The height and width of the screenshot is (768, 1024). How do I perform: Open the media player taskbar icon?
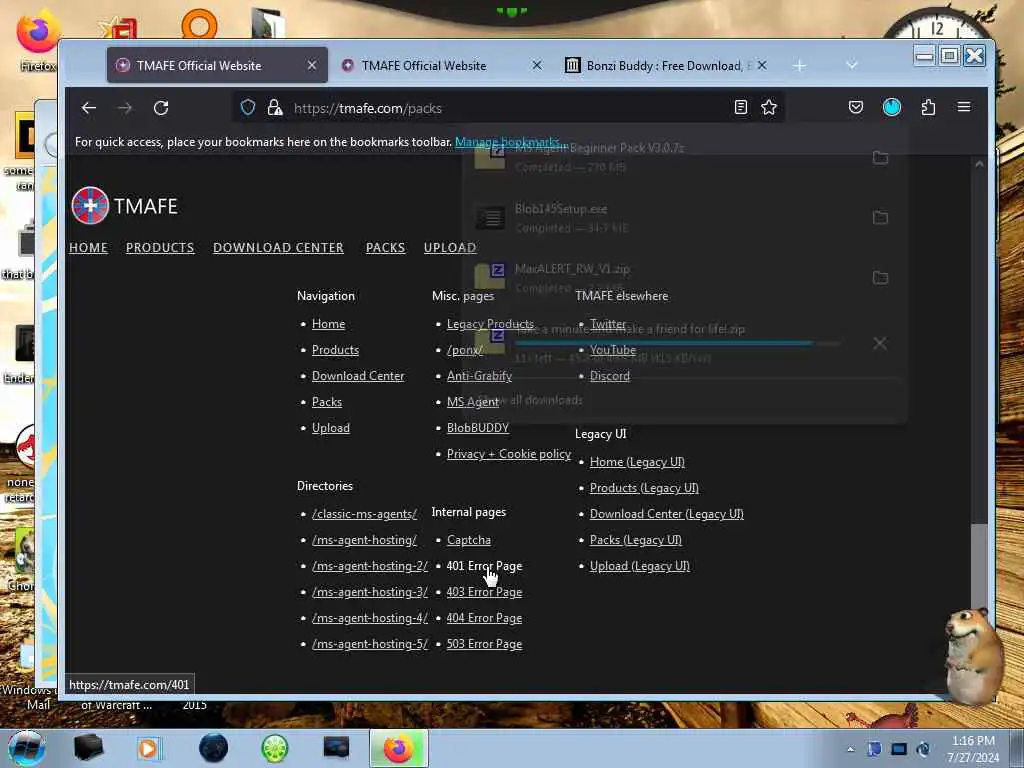149,748
